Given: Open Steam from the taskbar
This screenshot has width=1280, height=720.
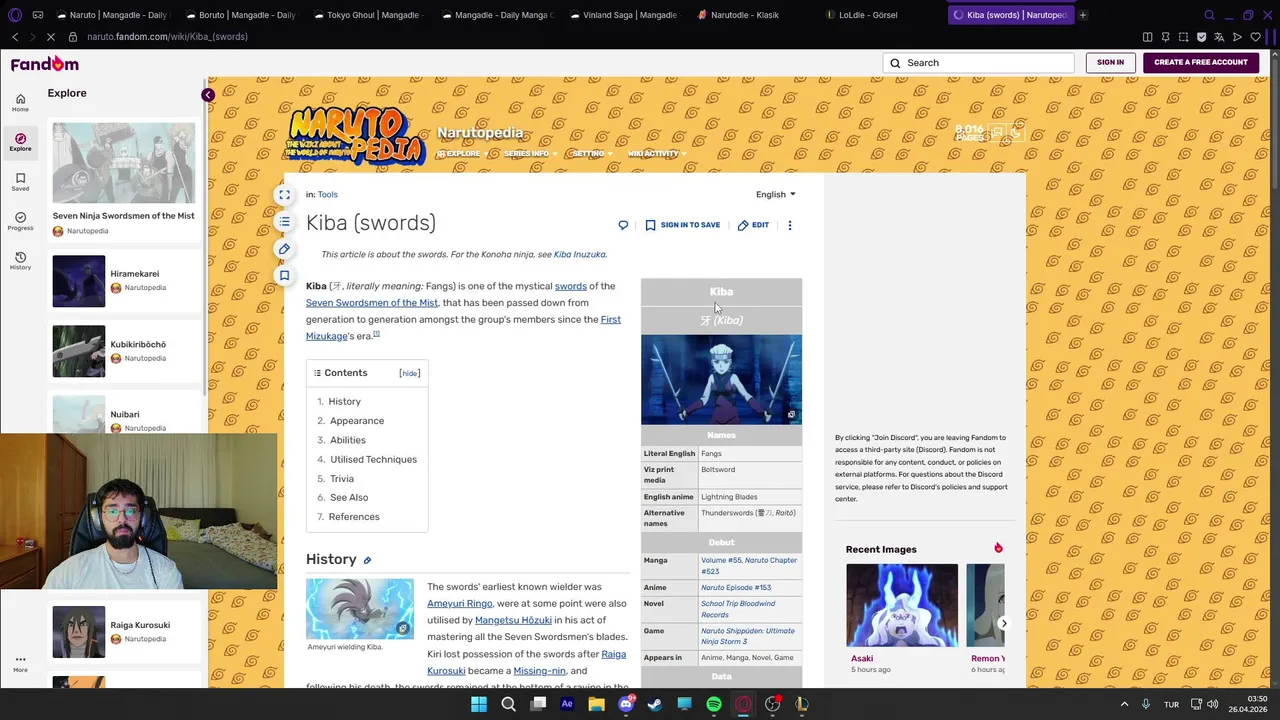Looking at the screenshot, I should pos(655,704).
